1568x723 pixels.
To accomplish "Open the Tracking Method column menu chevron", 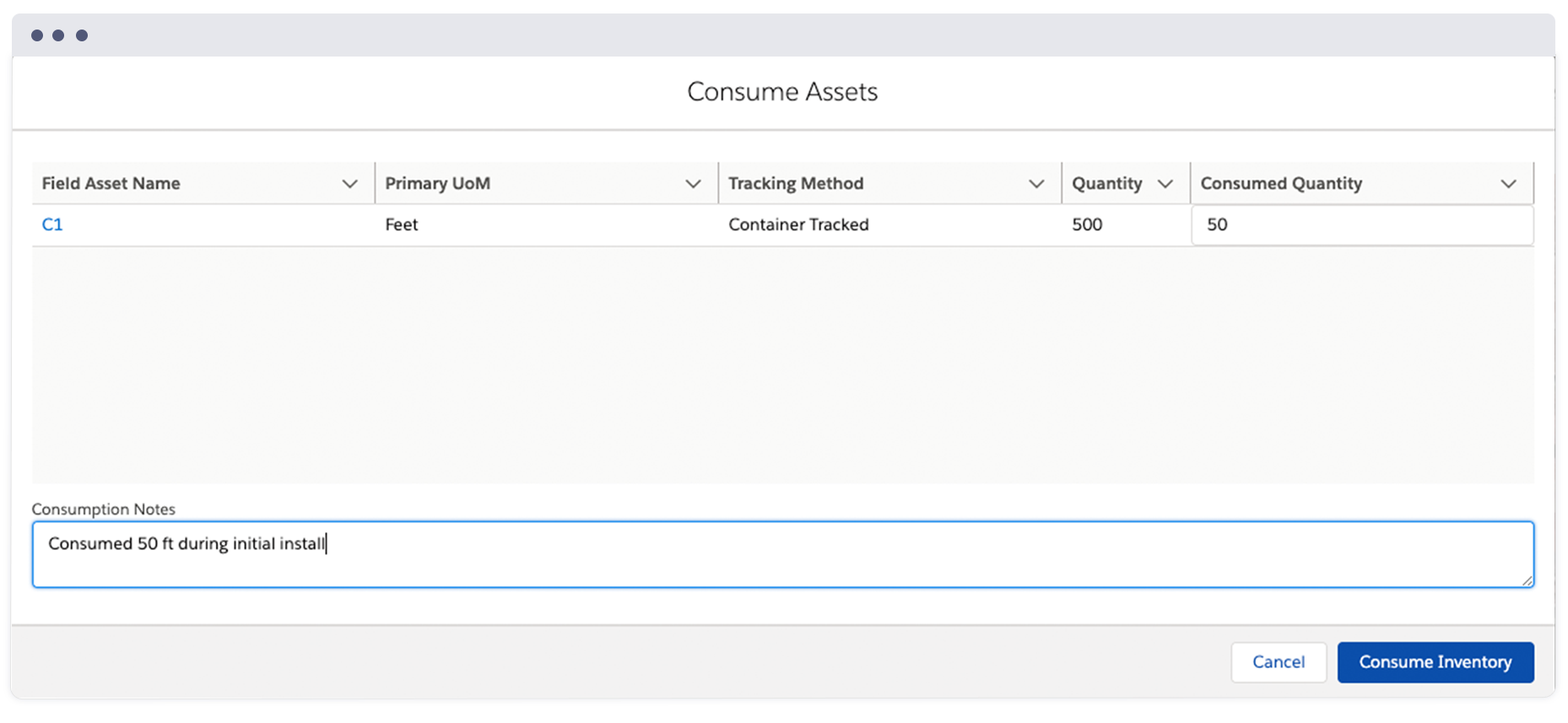I will click(x=1036, y=184).
